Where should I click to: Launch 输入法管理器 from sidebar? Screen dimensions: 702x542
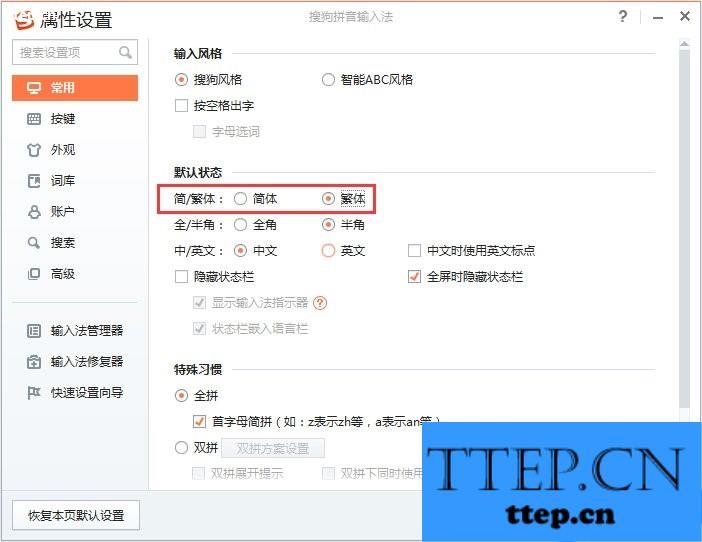[x=75, y=331]
